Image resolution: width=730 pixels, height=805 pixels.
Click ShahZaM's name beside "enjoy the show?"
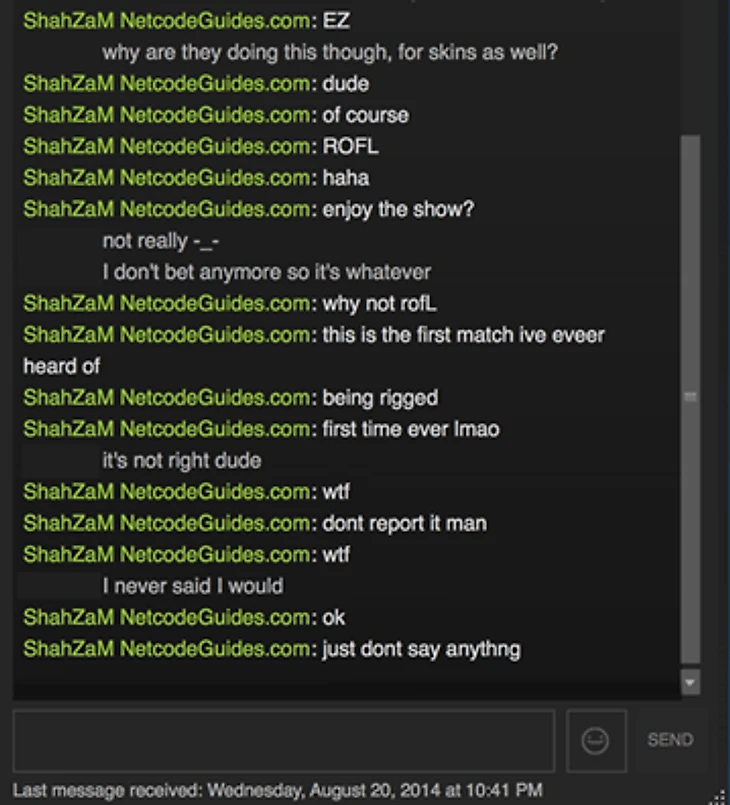pyautogui.click(x=167, y=209)
